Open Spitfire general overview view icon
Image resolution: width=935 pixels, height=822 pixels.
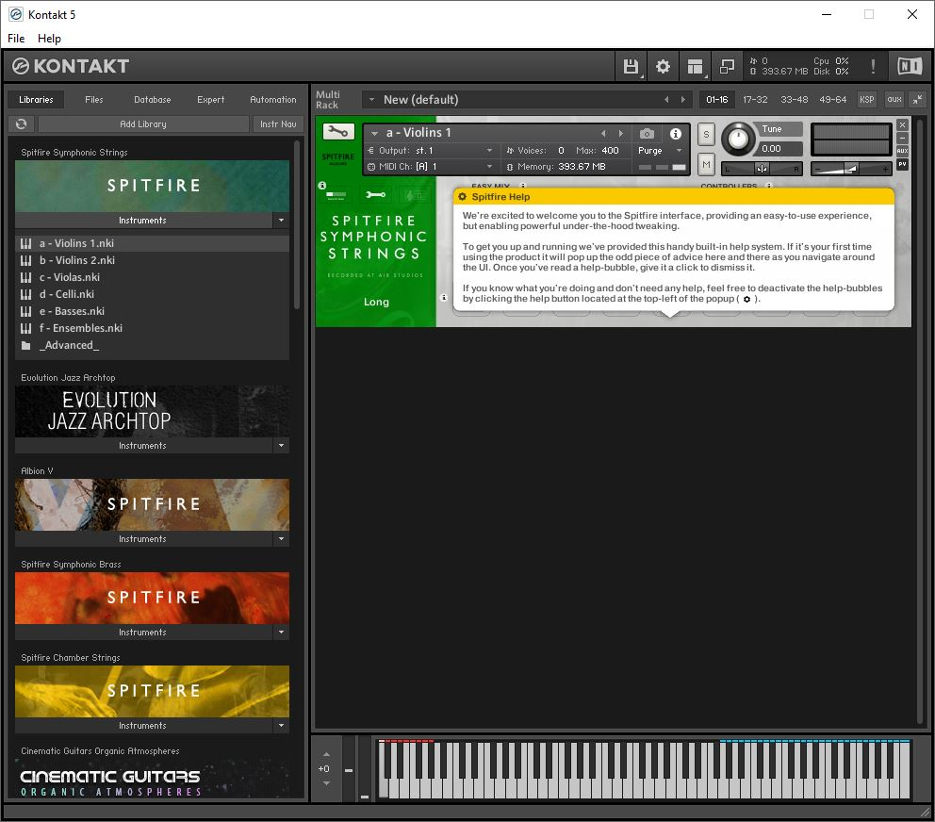coord(336,194)
